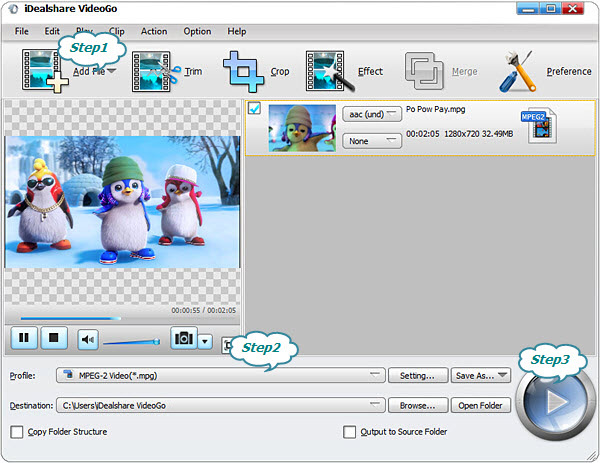Viewport: 600px width, 463px height.
Task: Click the Po Pow Pay.mpg thumbnail
Action: click(x=302, y=128)
